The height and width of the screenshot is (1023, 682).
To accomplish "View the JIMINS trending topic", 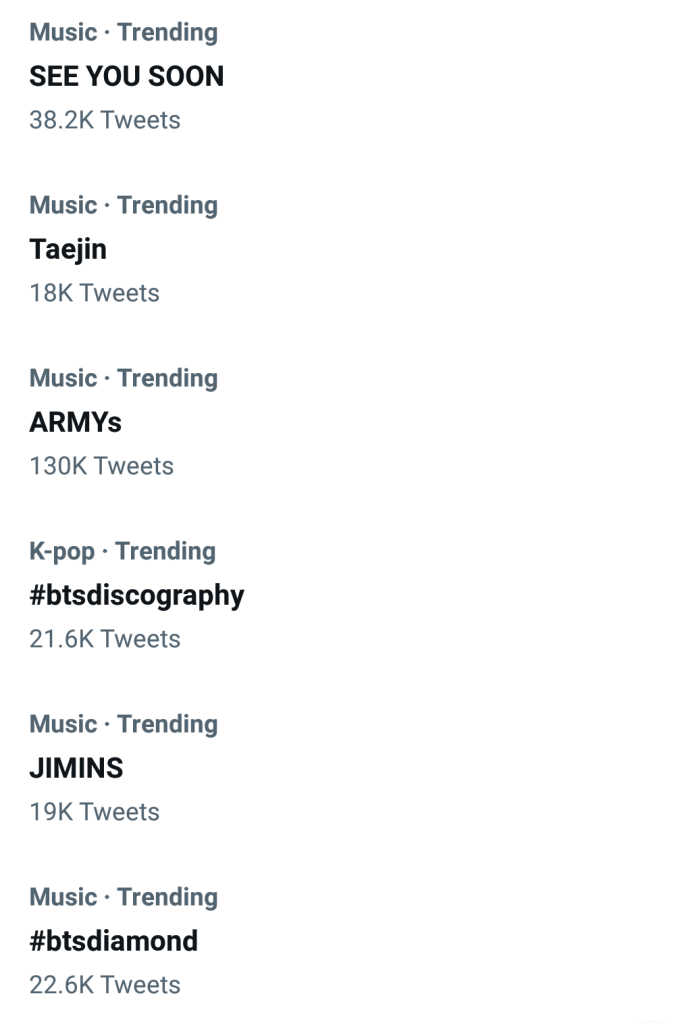I will [76, 768].
